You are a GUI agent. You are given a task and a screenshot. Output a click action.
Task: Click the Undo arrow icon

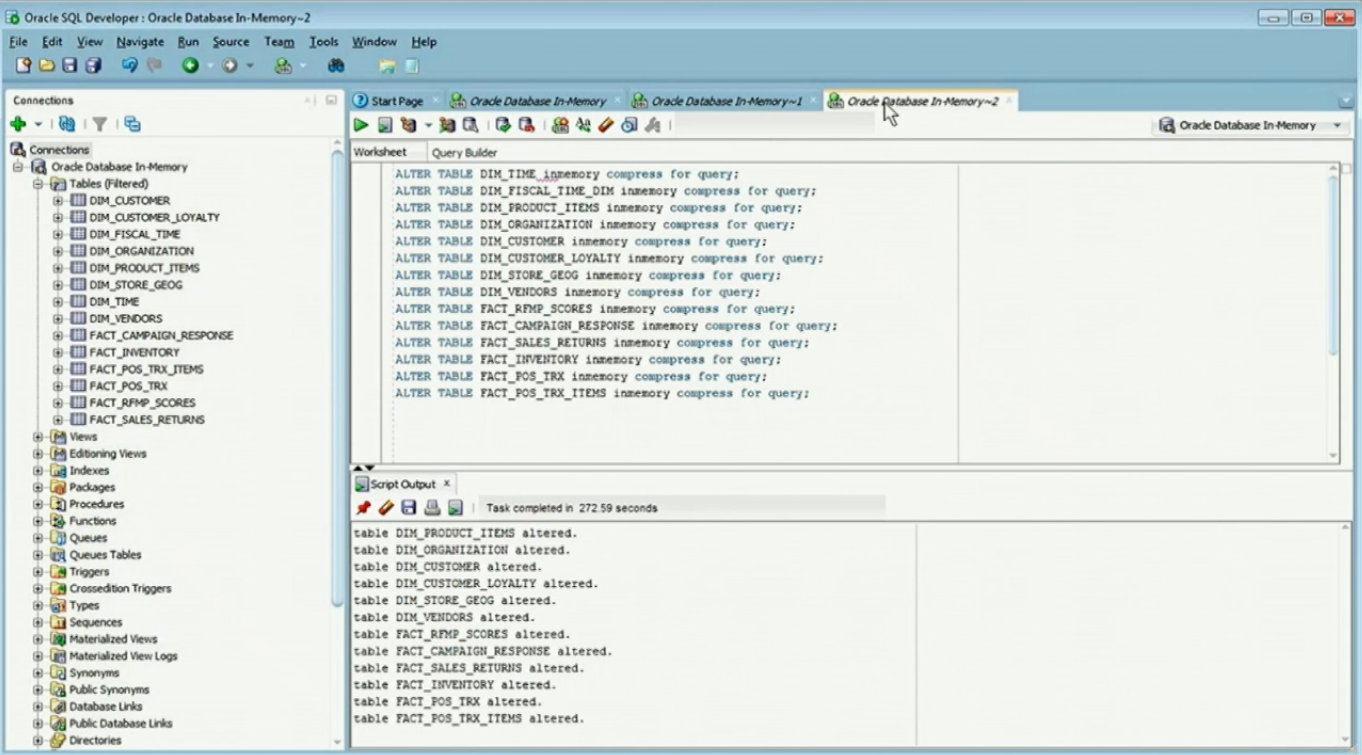tap(129, 66)
